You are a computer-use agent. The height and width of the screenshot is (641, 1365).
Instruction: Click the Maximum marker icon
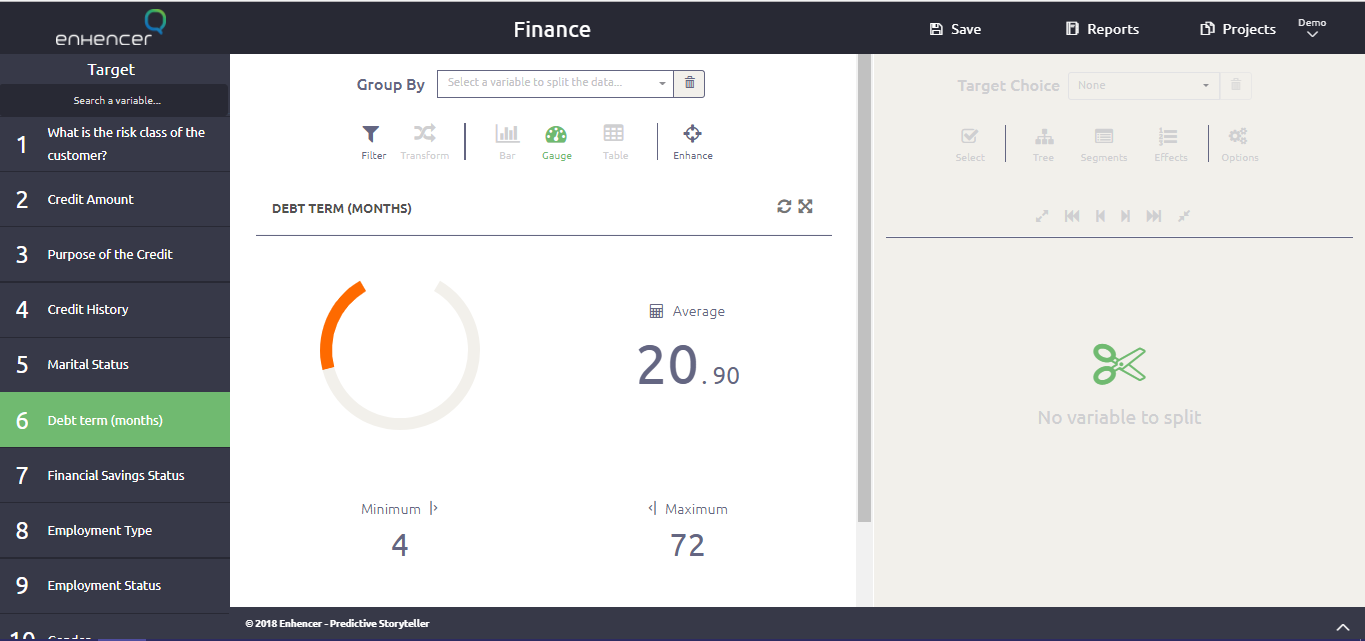[x=652, y=508]
